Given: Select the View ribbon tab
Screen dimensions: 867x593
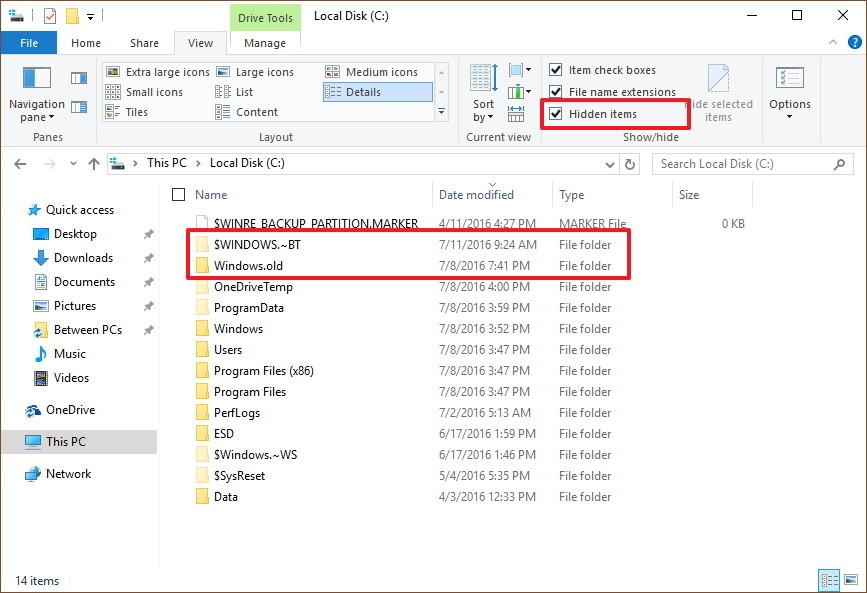Looking at the screenshot, I should pyautogui.click(x=200, y=43).
